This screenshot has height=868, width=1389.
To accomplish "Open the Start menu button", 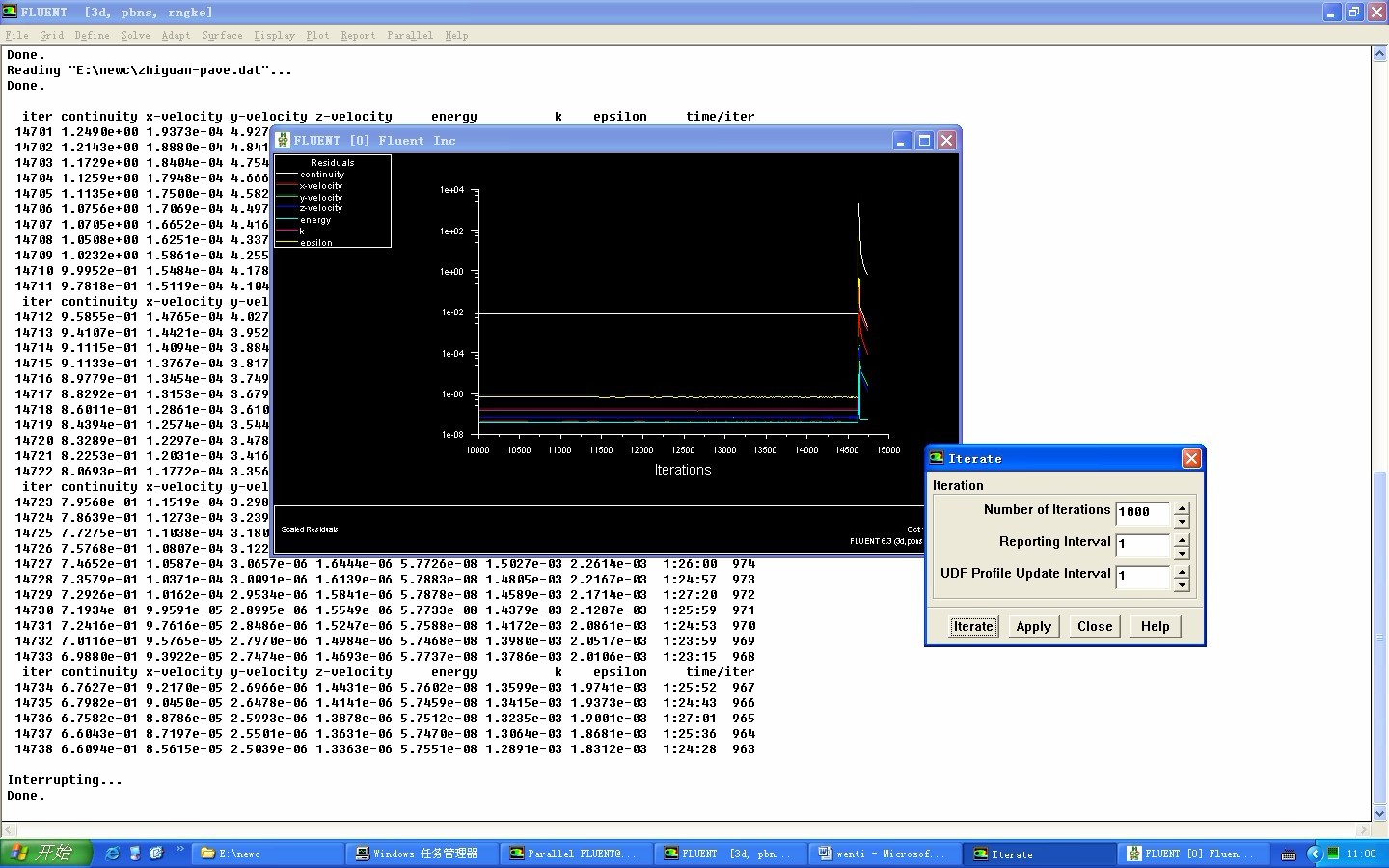I will (x=46, y=854).
